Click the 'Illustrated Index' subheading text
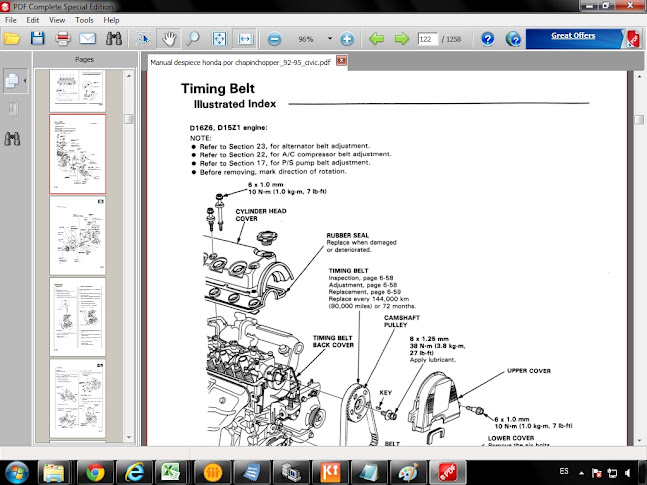The height and width of the screenshot is (485, 647). pyautogui.click(x=235, y=104)
